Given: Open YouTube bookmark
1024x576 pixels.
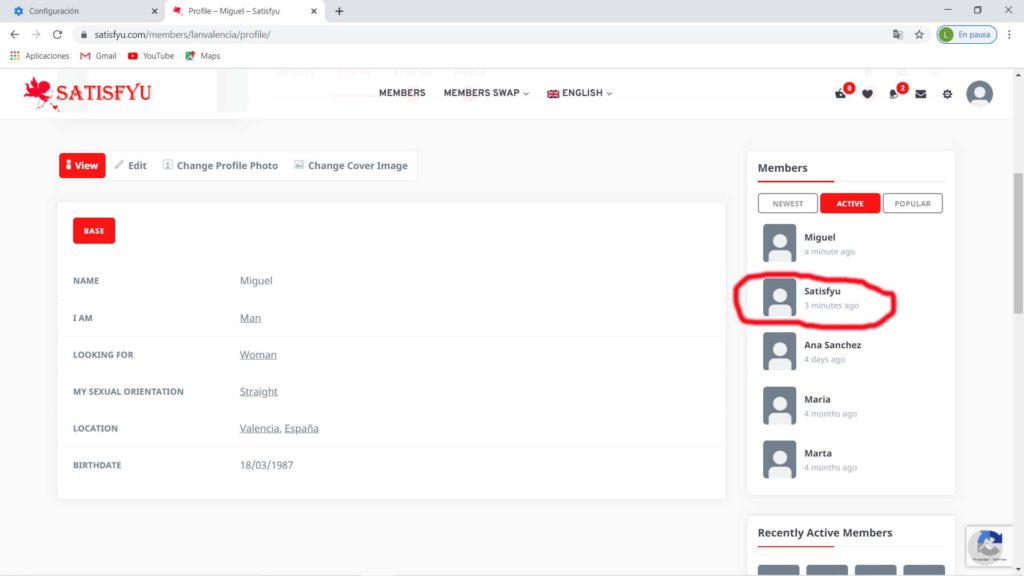Looking at the screenshot, I should (x=151, y=56).
